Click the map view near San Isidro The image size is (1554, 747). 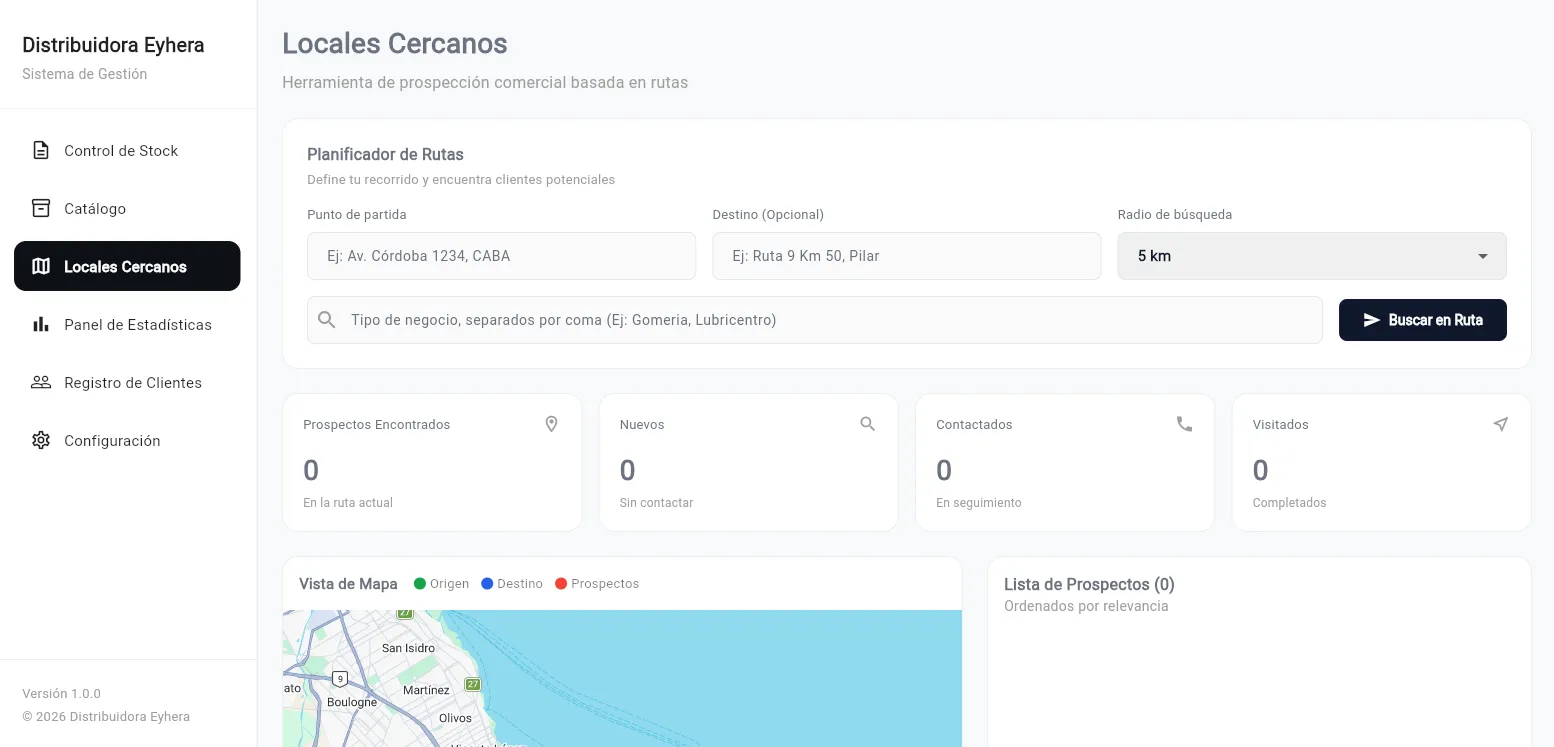click(x=409, y=648)
